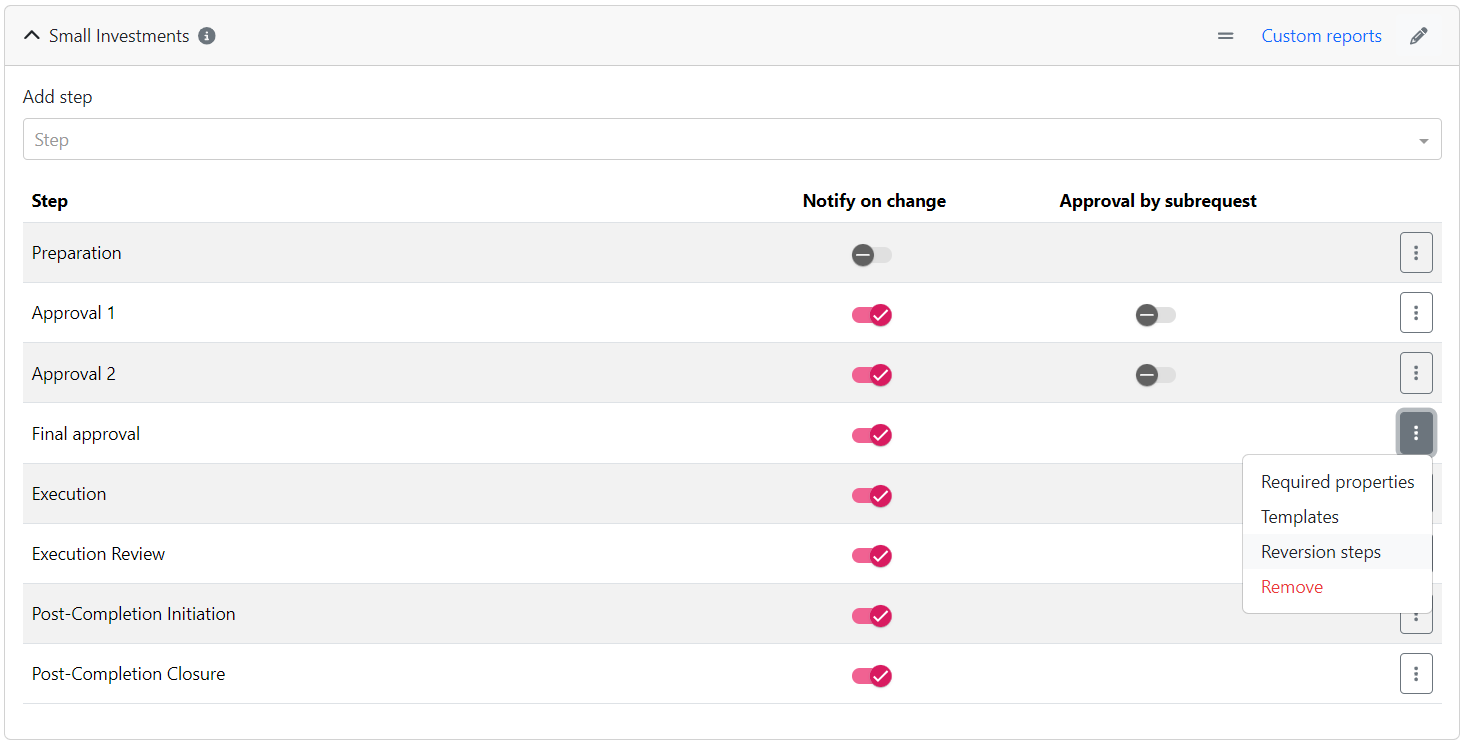Collapse the Small Investments section chevron

coord(32,36)
